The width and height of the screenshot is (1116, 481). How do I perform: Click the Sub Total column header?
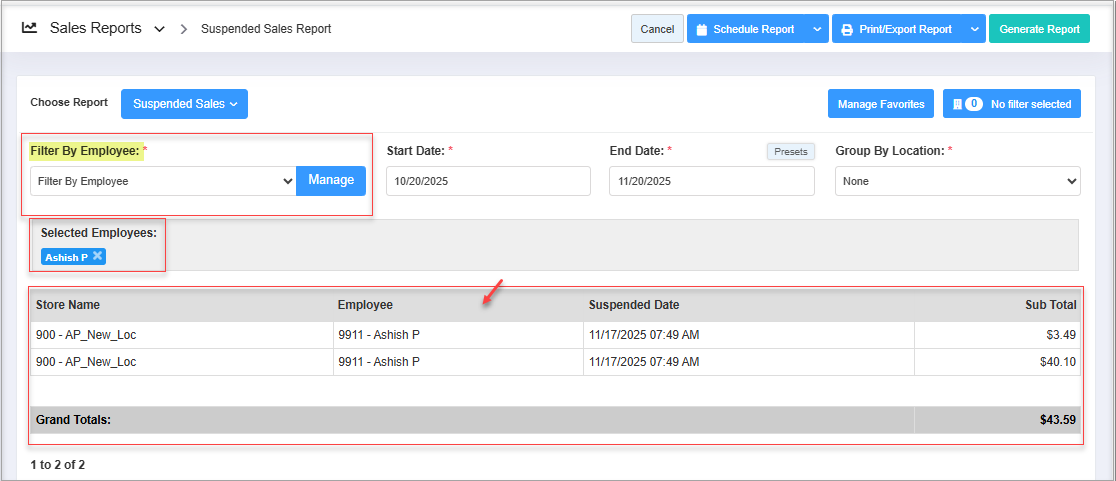1050,305
